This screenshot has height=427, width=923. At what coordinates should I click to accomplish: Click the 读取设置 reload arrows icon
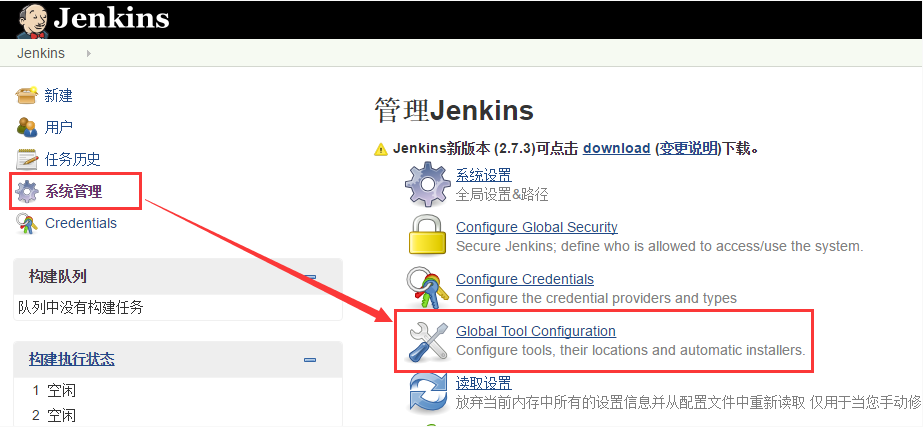(x=428, y=392)
